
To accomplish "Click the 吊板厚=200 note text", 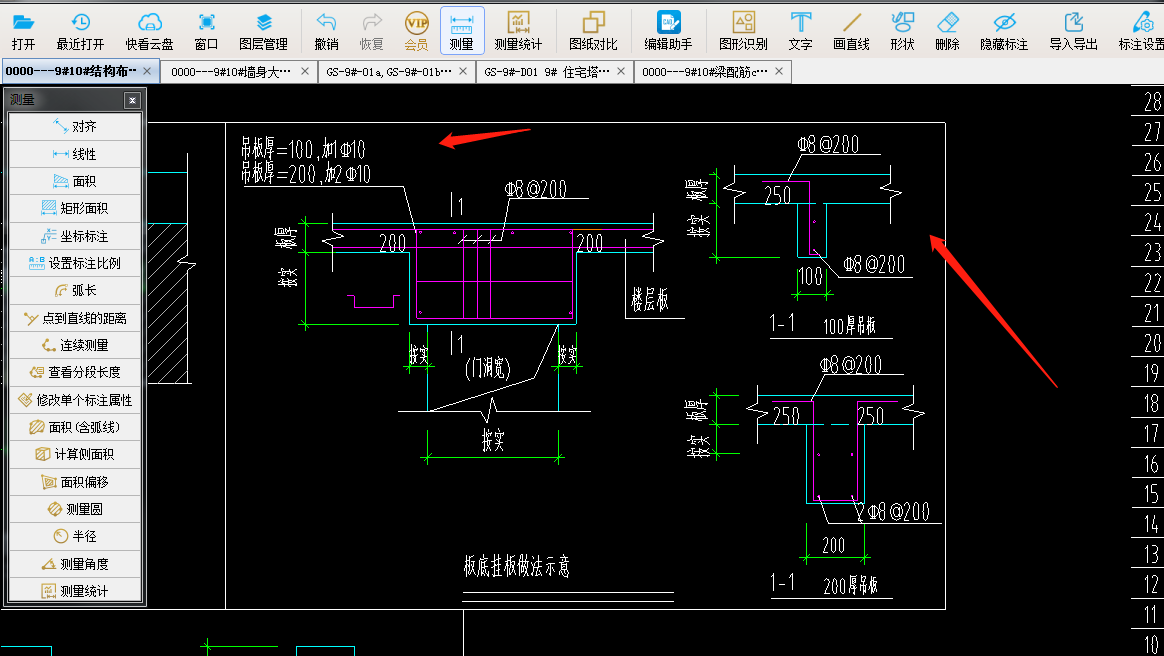I will point(305,174).
